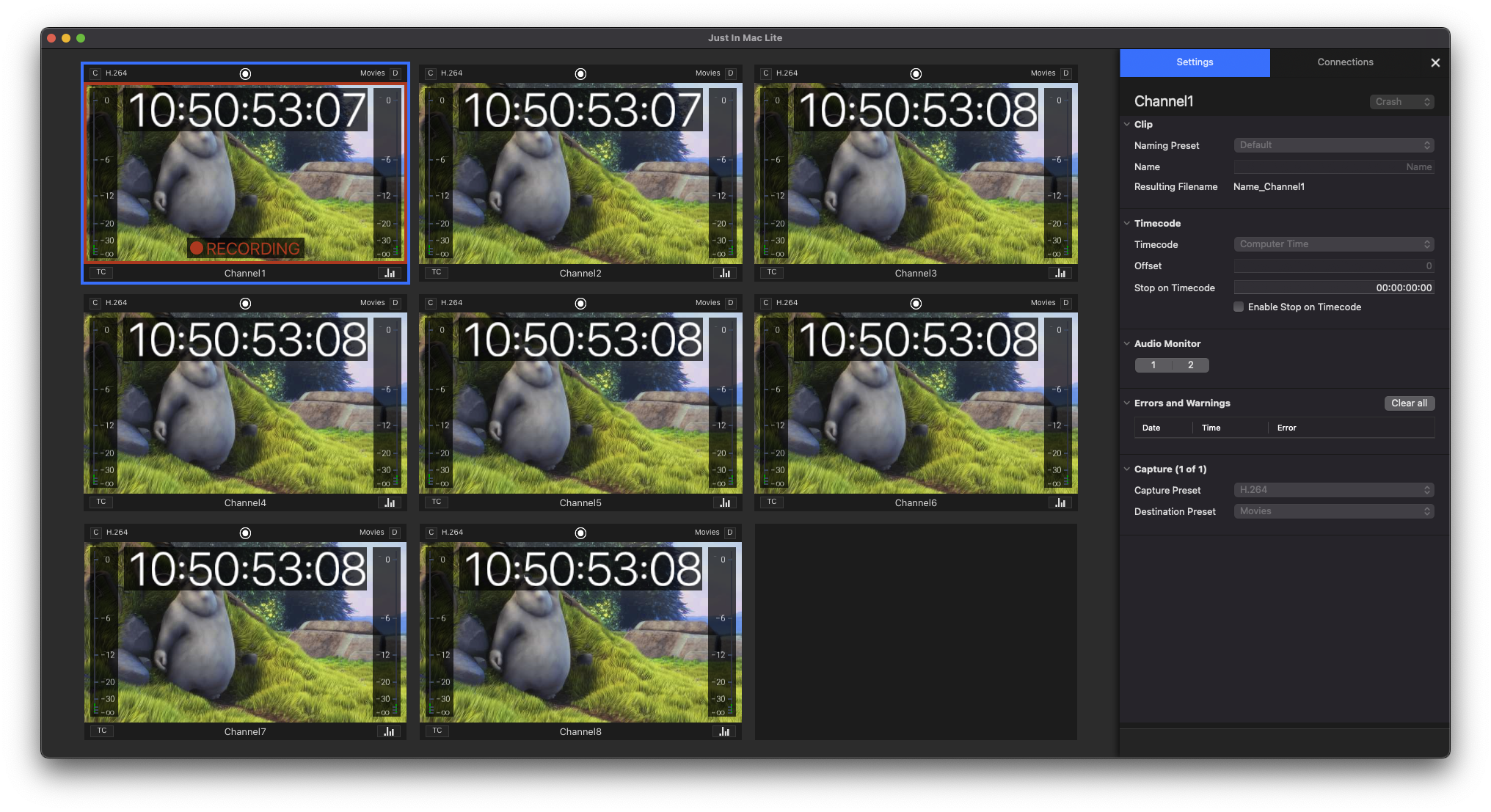The height and width of the screenshot is (812, 1491).
Task: Select the Channel6 video preview
Action: tap(916, 403)
